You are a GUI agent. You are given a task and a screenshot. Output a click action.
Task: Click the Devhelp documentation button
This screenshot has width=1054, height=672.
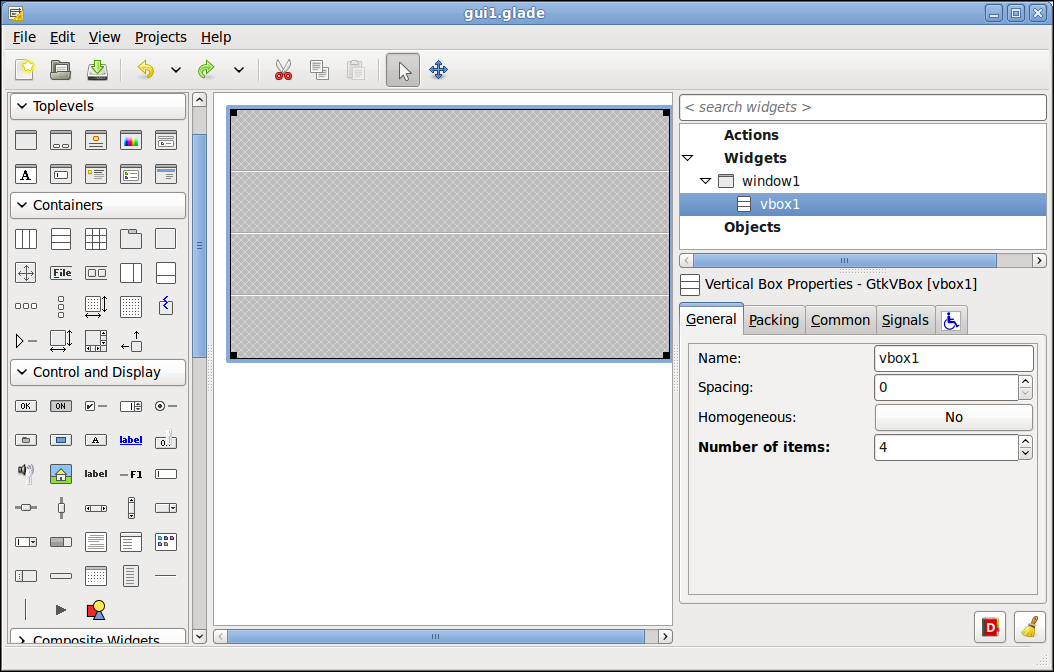990,627
